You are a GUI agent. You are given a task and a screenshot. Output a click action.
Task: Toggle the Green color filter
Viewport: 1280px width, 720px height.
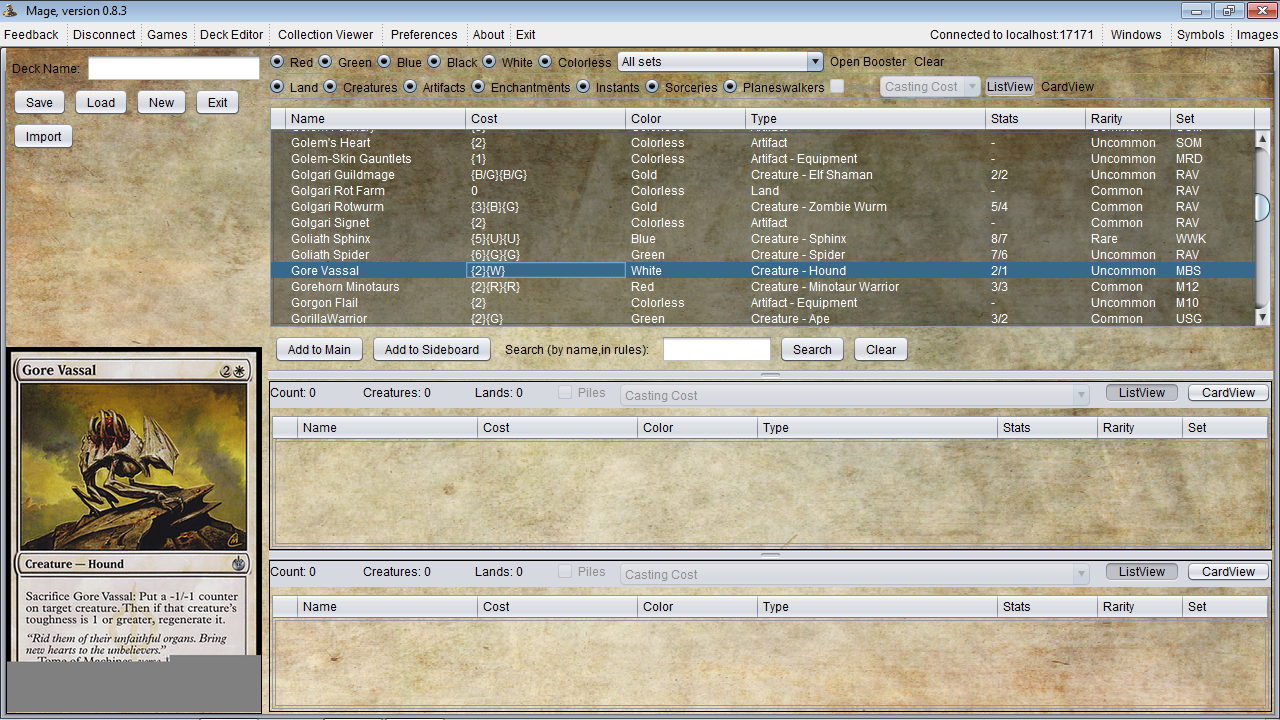325,62
